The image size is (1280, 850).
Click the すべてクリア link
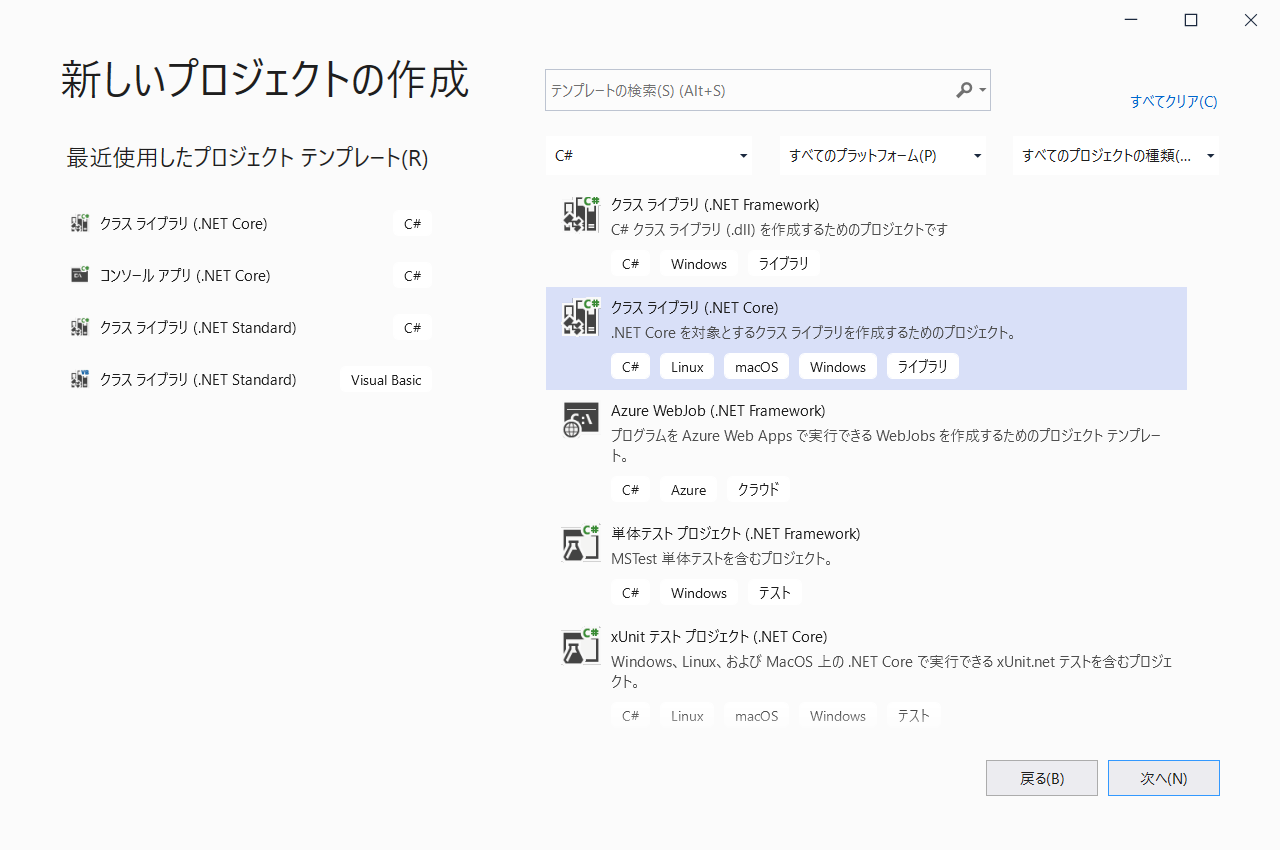1172,101
